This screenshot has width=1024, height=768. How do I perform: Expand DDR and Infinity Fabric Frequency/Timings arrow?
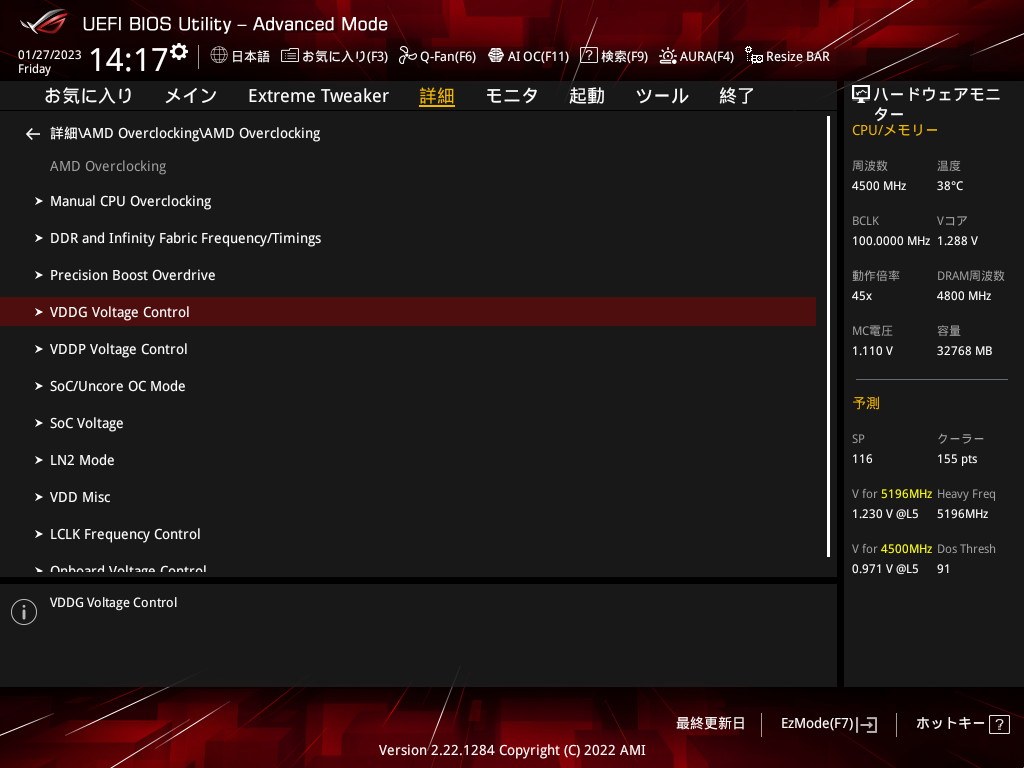(x=39, y=238)
